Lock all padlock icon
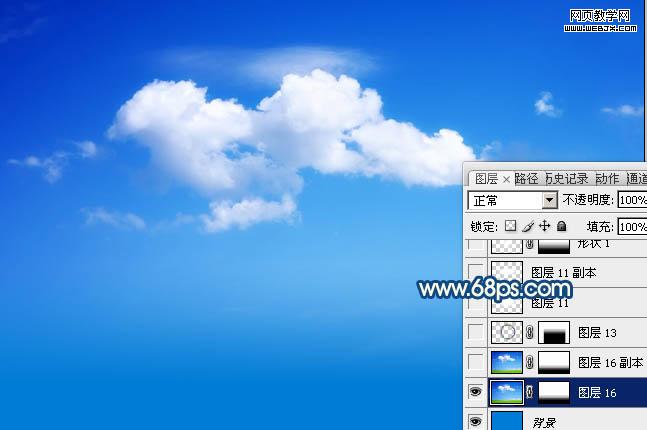The image size is (647, 430). (x=561, y=226)
